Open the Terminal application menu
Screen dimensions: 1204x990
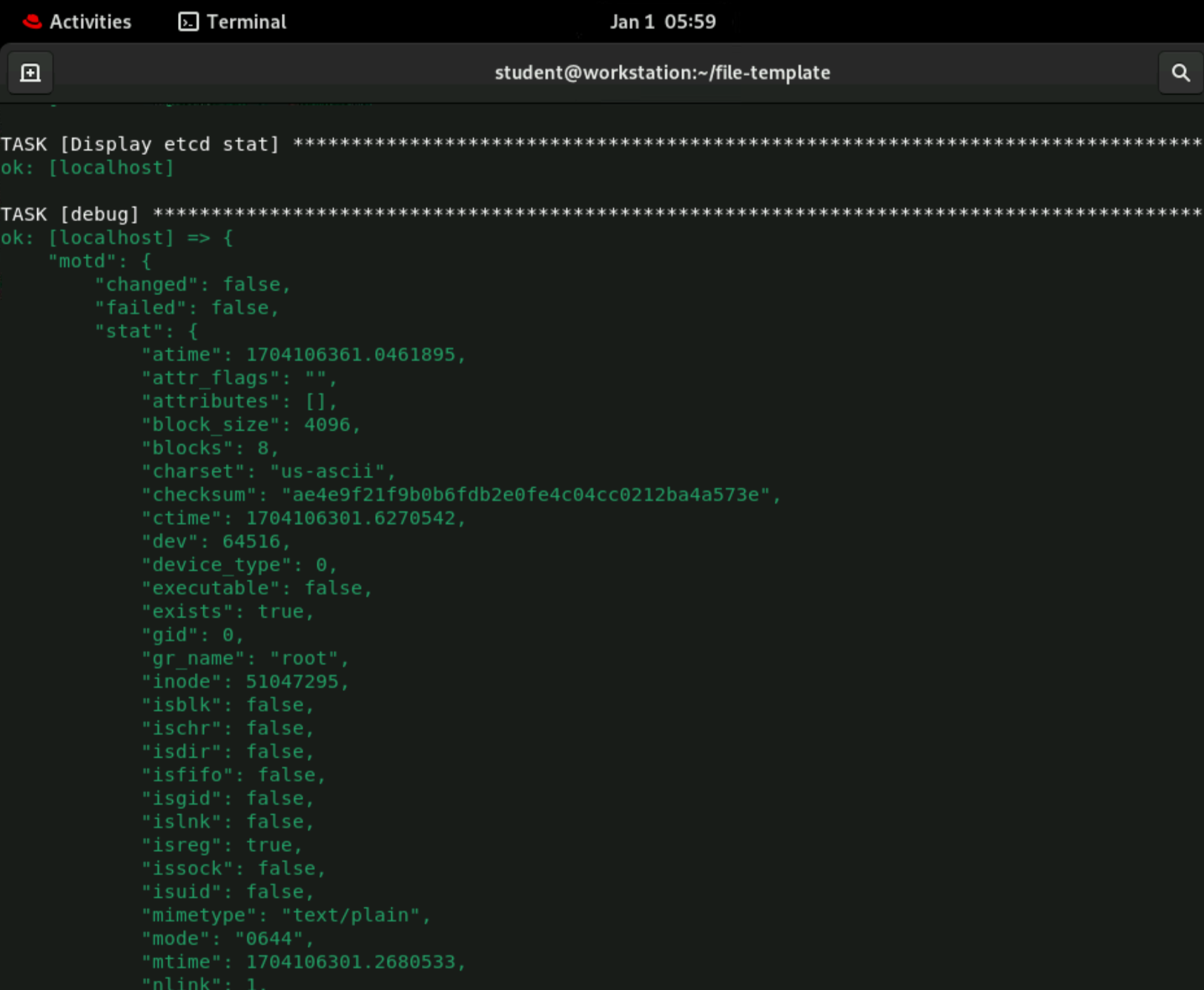[x=245, y=22]
